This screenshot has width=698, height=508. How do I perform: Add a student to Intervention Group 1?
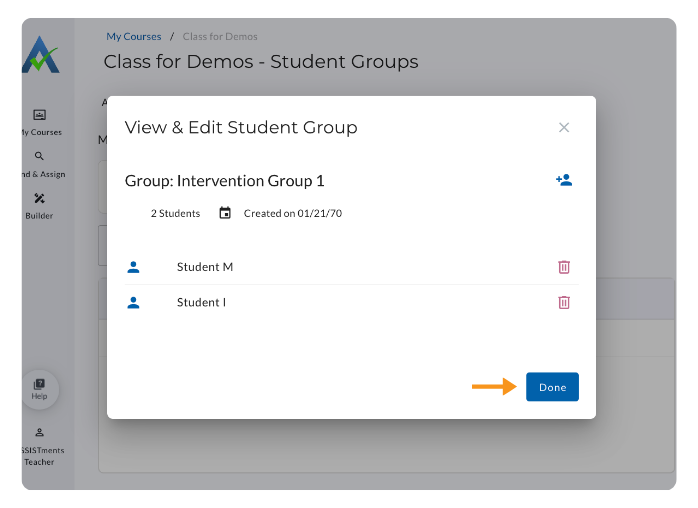click(x=564, y=180)
